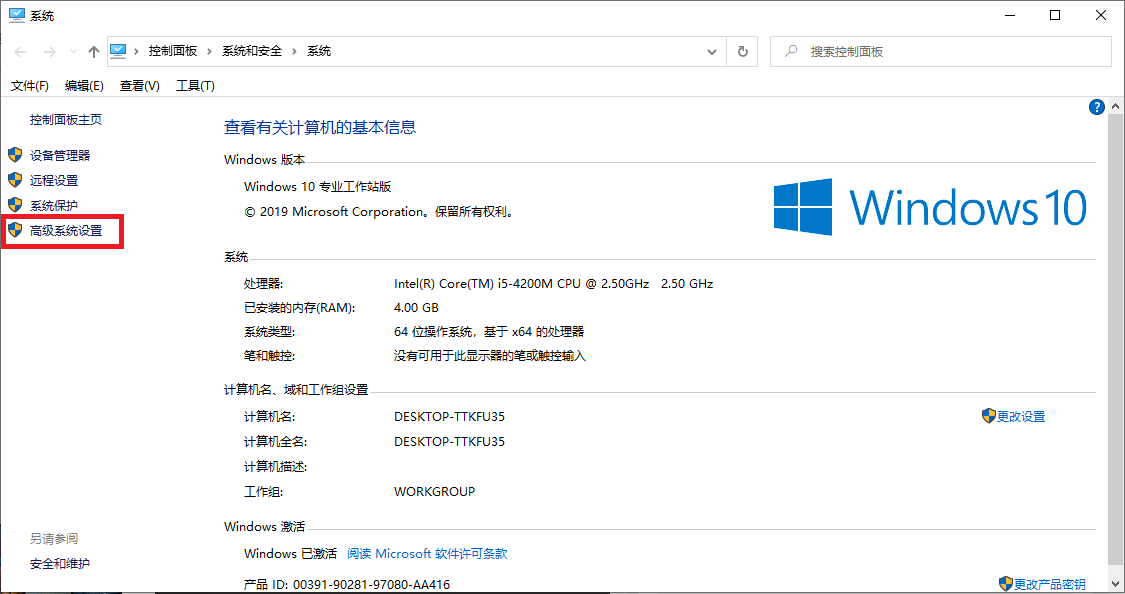
Task: Refresh the control panel page
Action: (x=743, y=52)
